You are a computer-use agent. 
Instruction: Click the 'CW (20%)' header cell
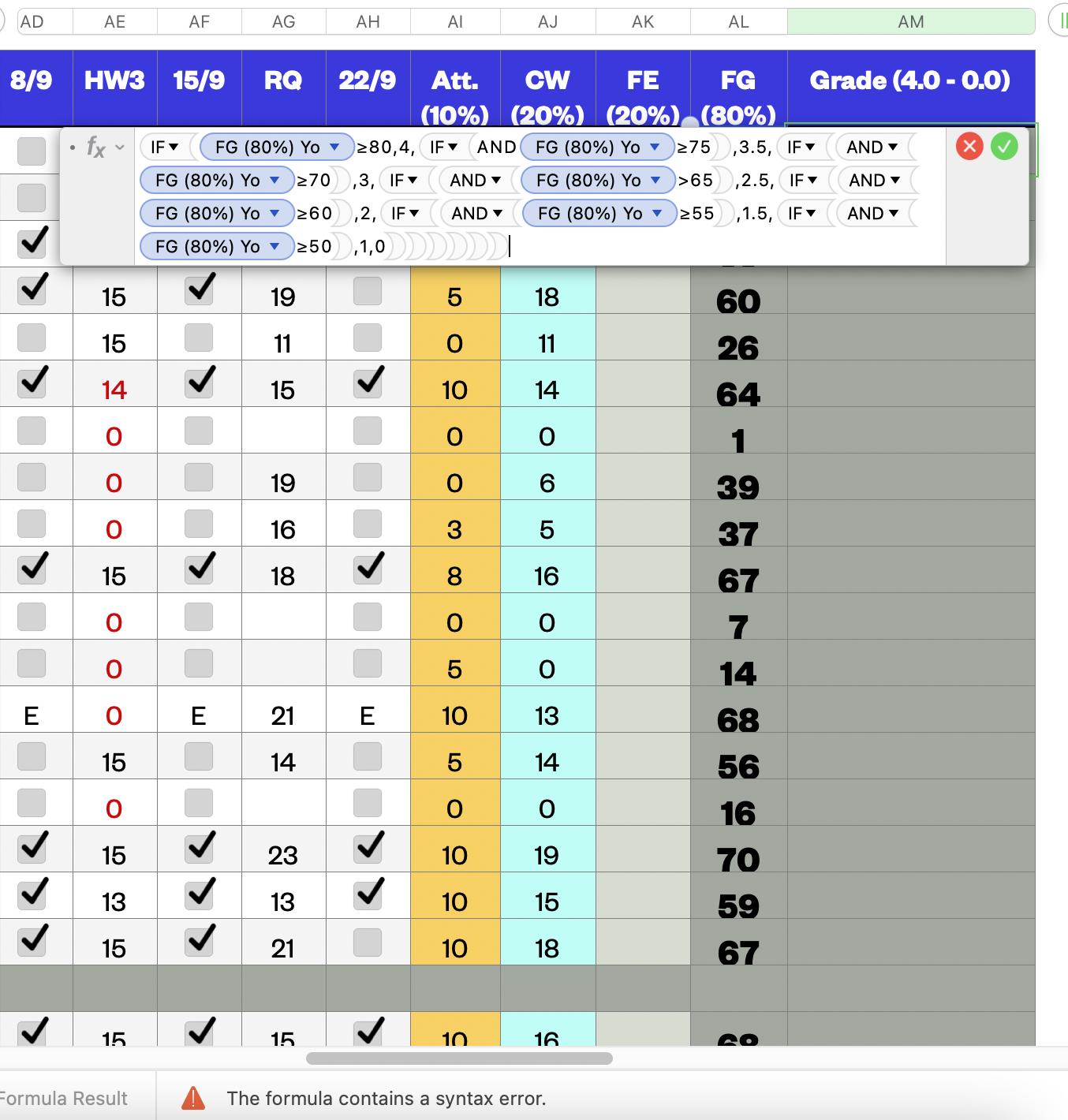click(x=548, y=88)
